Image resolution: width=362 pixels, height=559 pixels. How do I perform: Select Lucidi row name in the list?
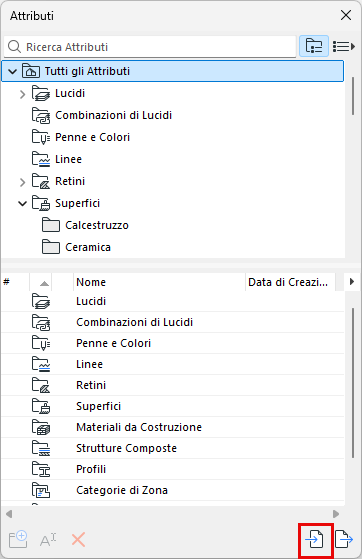tap(91, 301)
